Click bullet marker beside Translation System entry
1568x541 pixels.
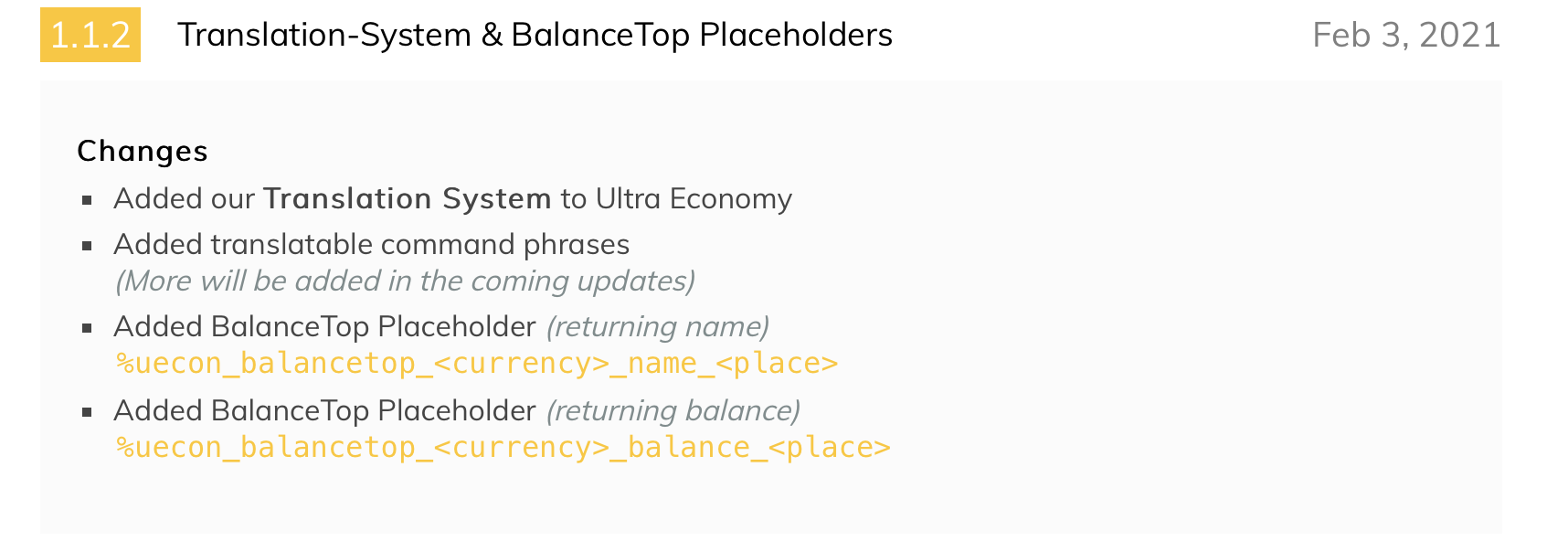[88, 200]
